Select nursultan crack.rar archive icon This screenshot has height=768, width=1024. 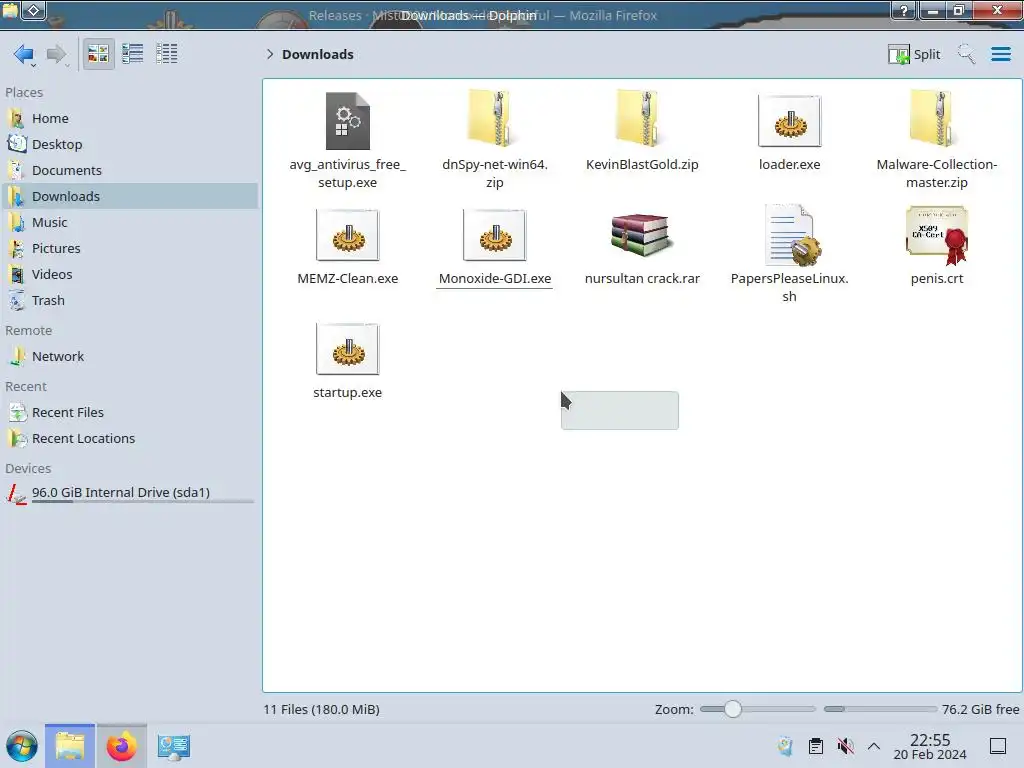pyautogui.click(x=642, y=235)
